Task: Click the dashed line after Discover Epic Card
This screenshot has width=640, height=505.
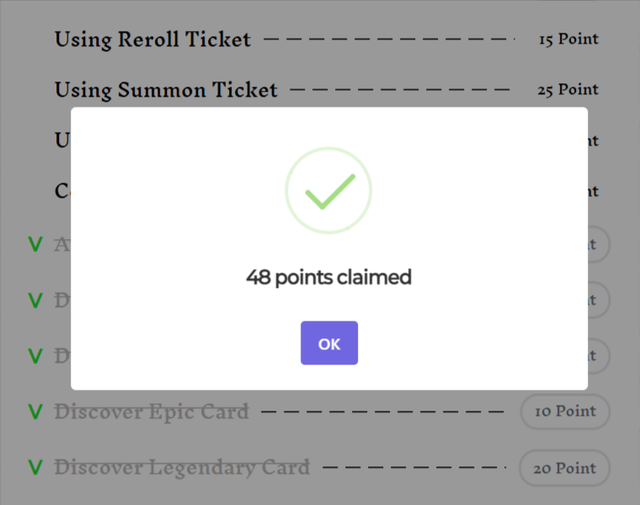Action: (x=382, y=411)
